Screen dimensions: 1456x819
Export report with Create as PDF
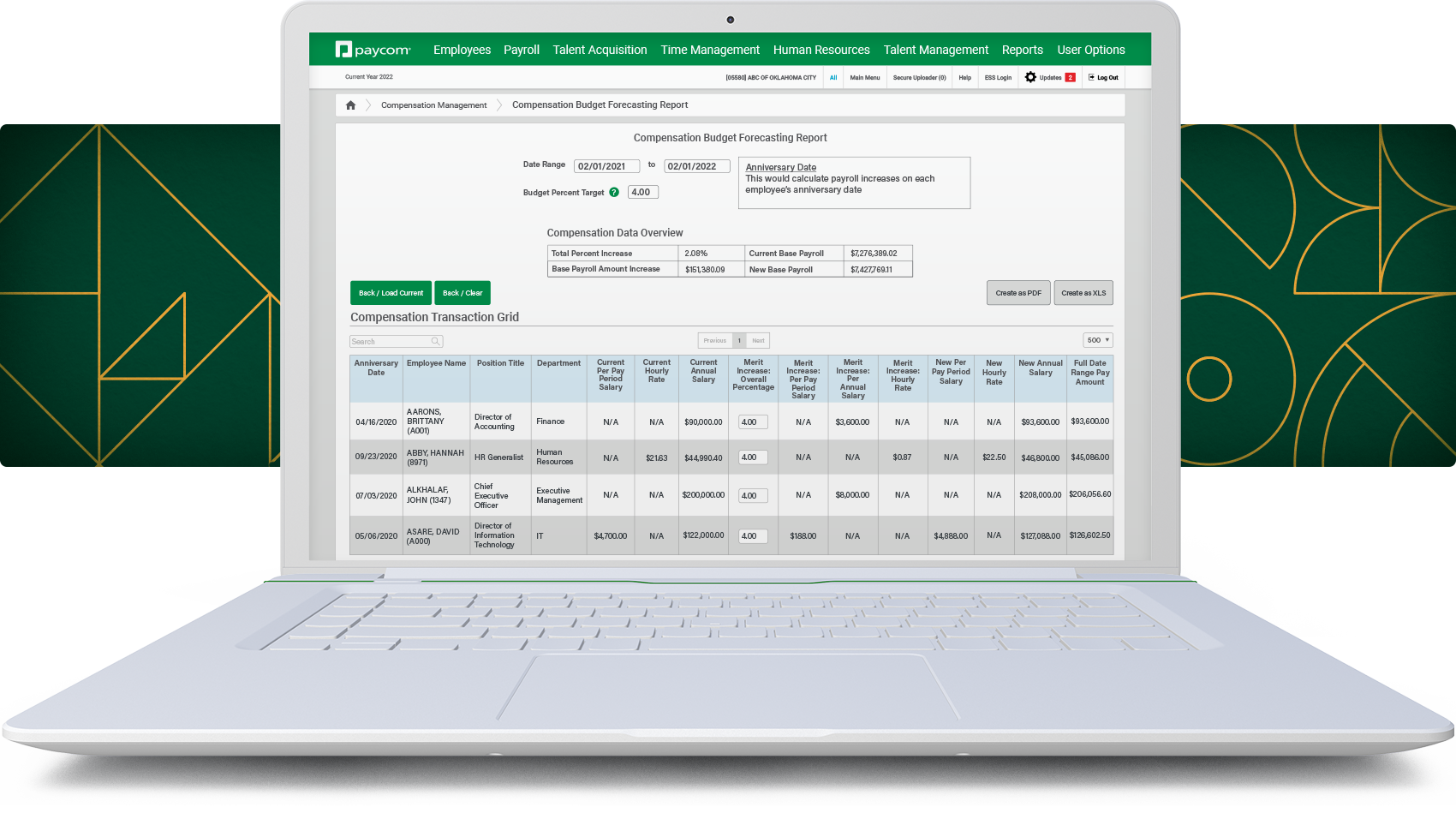tap(1018, 293)
